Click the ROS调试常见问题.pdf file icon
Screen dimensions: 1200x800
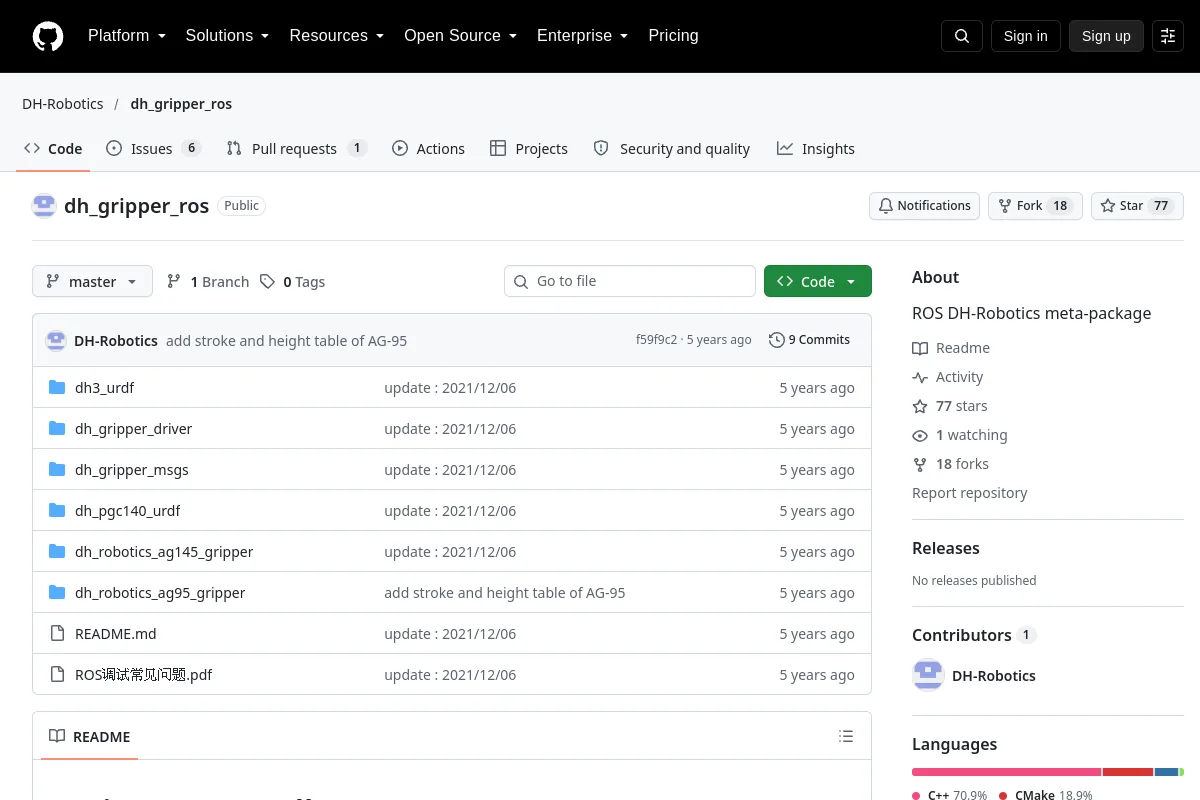pyautogui.click(x=57, y=675)
